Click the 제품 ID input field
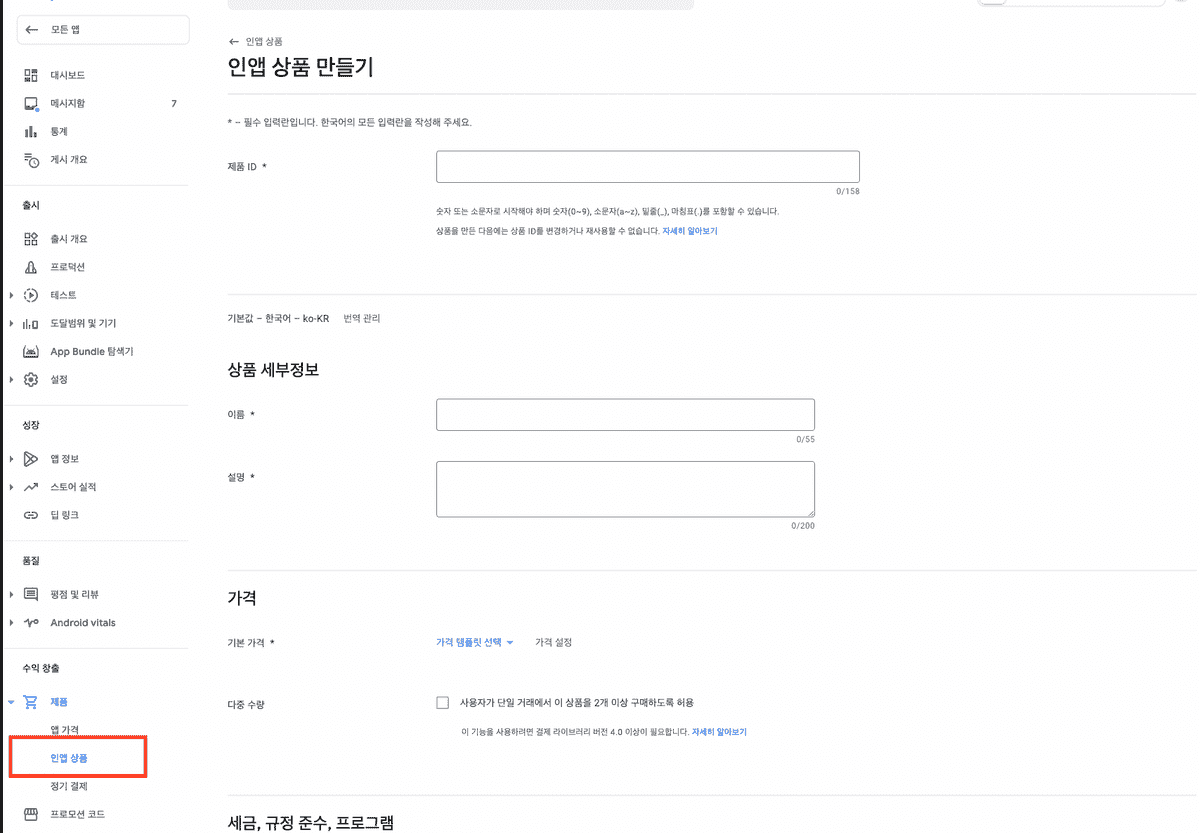Screen dimensions: 1200x833 tap(647, 167)
